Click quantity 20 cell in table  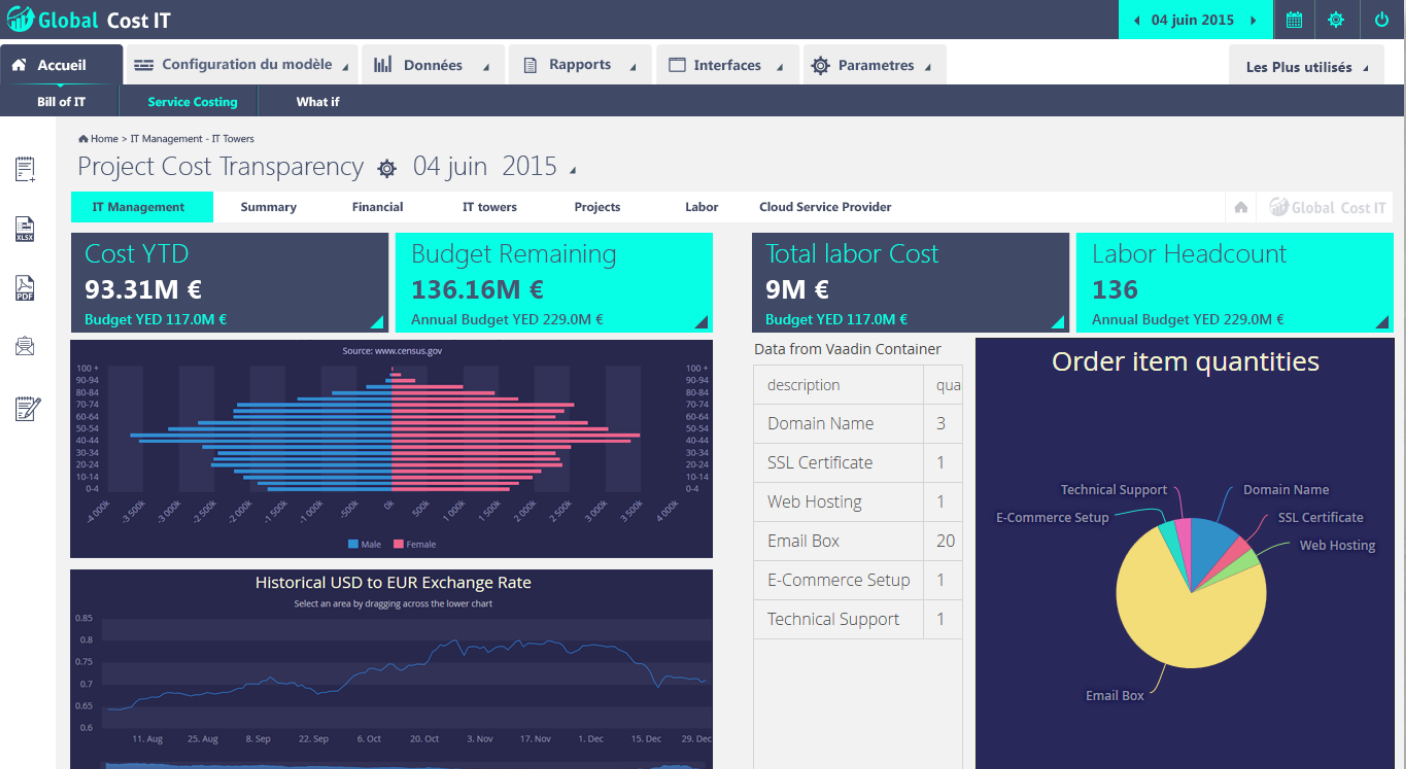tap(945, 541)
